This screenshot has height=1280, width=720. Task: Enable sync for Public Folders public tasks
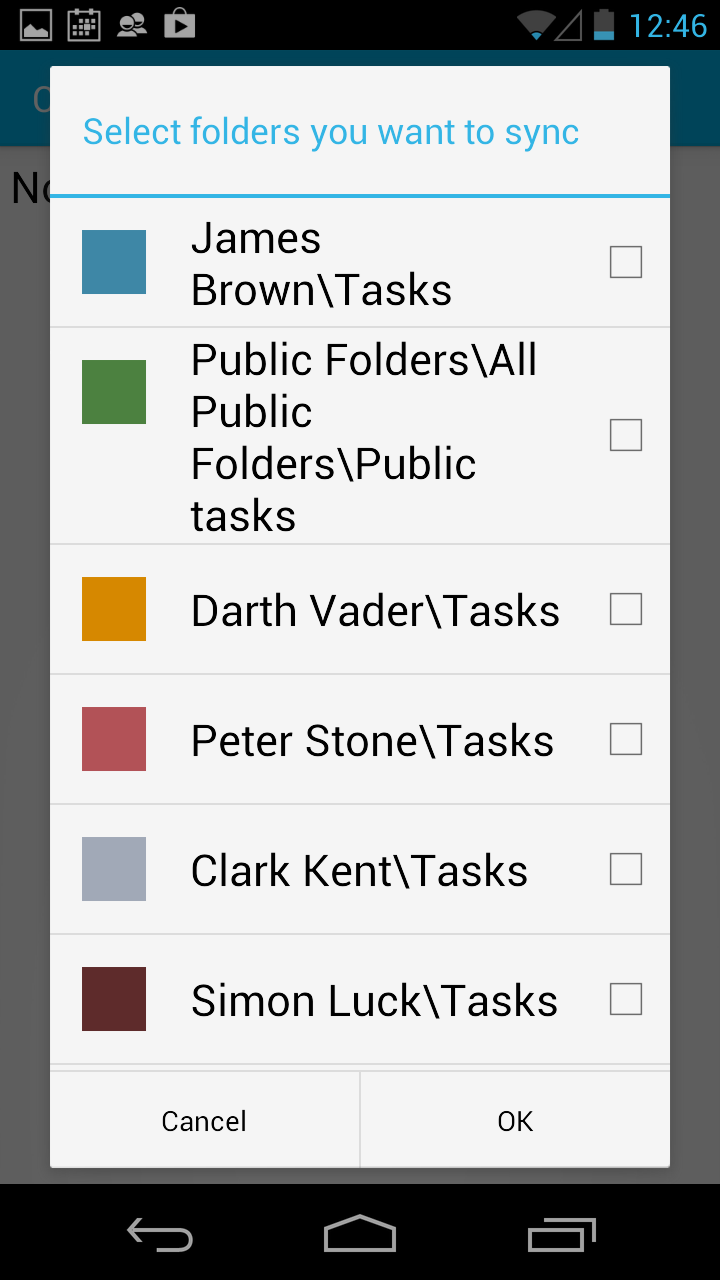pyautogui.click(x=626, y=435)
